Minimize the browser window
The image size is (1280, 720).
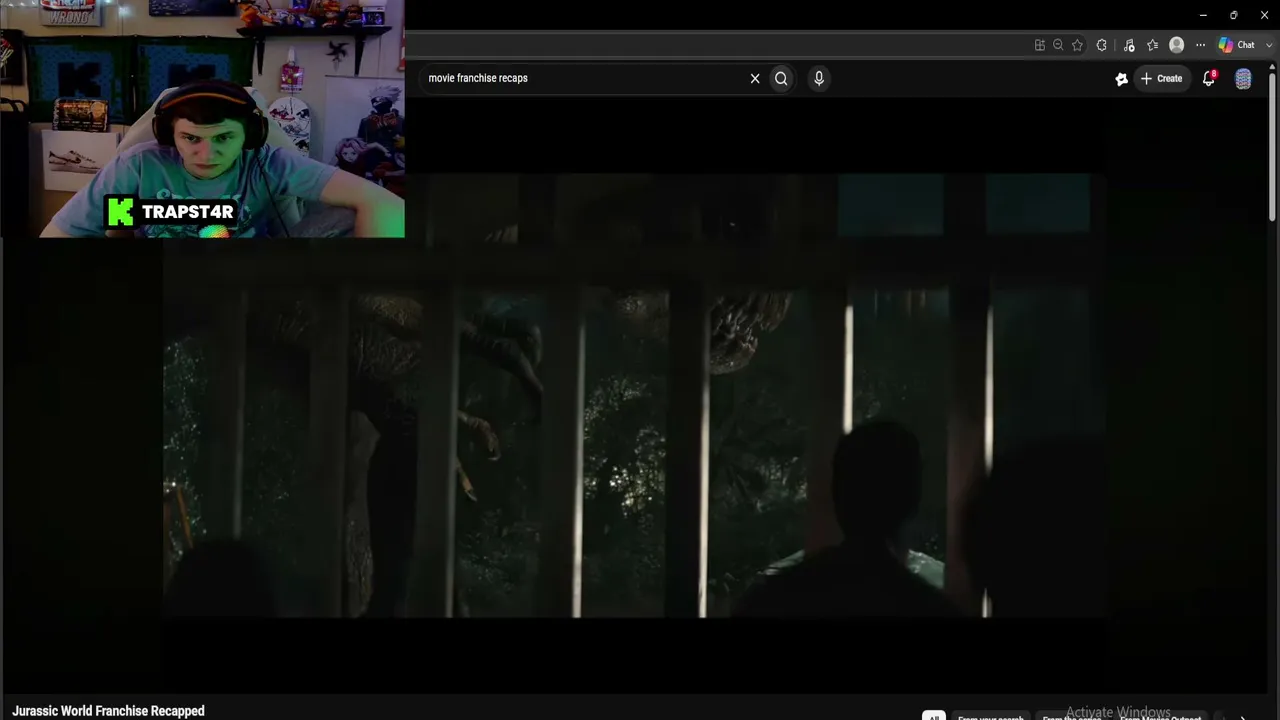1203,15
